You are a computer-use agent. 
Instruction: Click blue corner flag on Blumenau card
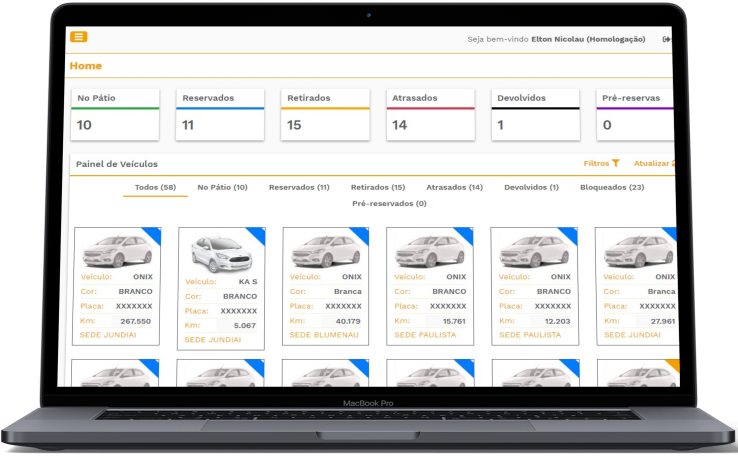tap(362, 236)
